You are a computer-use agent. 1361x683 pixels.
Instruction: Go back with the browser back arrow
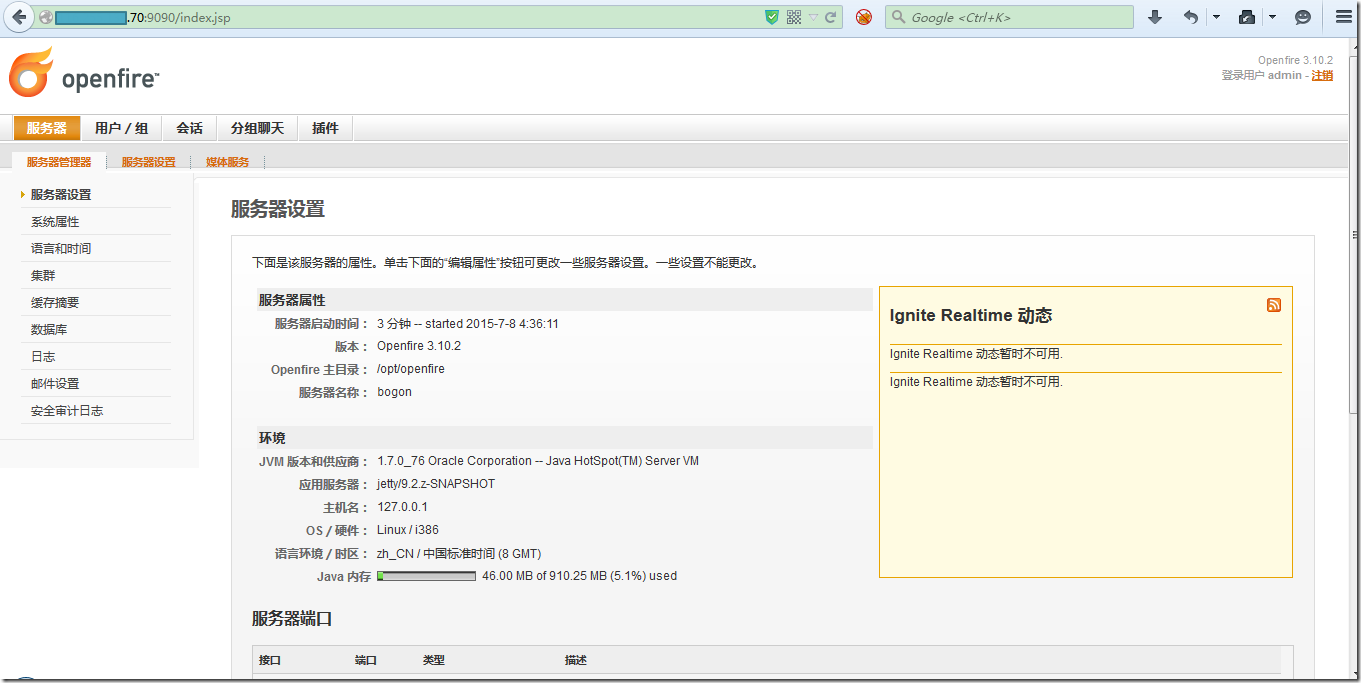[19, 17]
